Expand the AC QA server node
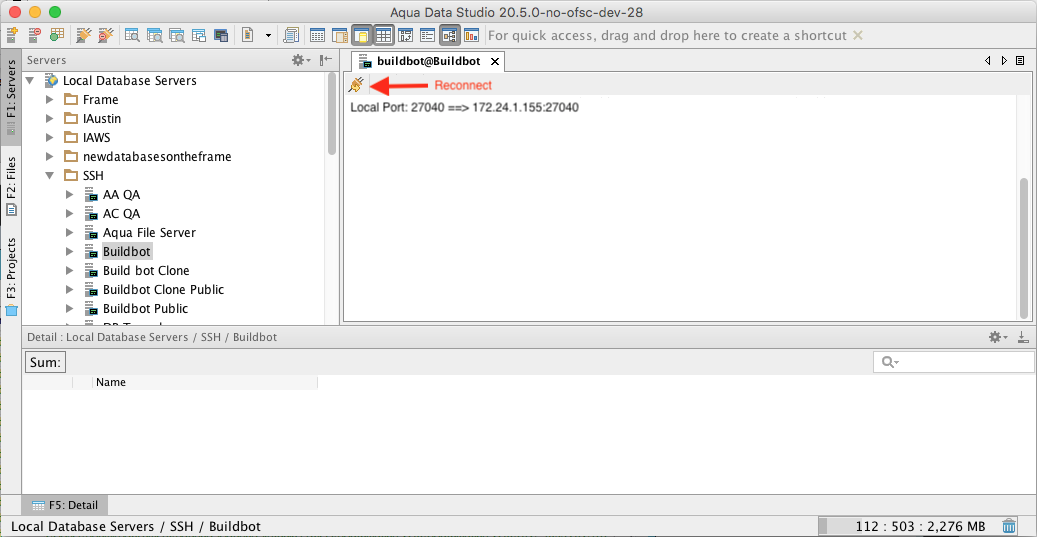 (69, 214)
